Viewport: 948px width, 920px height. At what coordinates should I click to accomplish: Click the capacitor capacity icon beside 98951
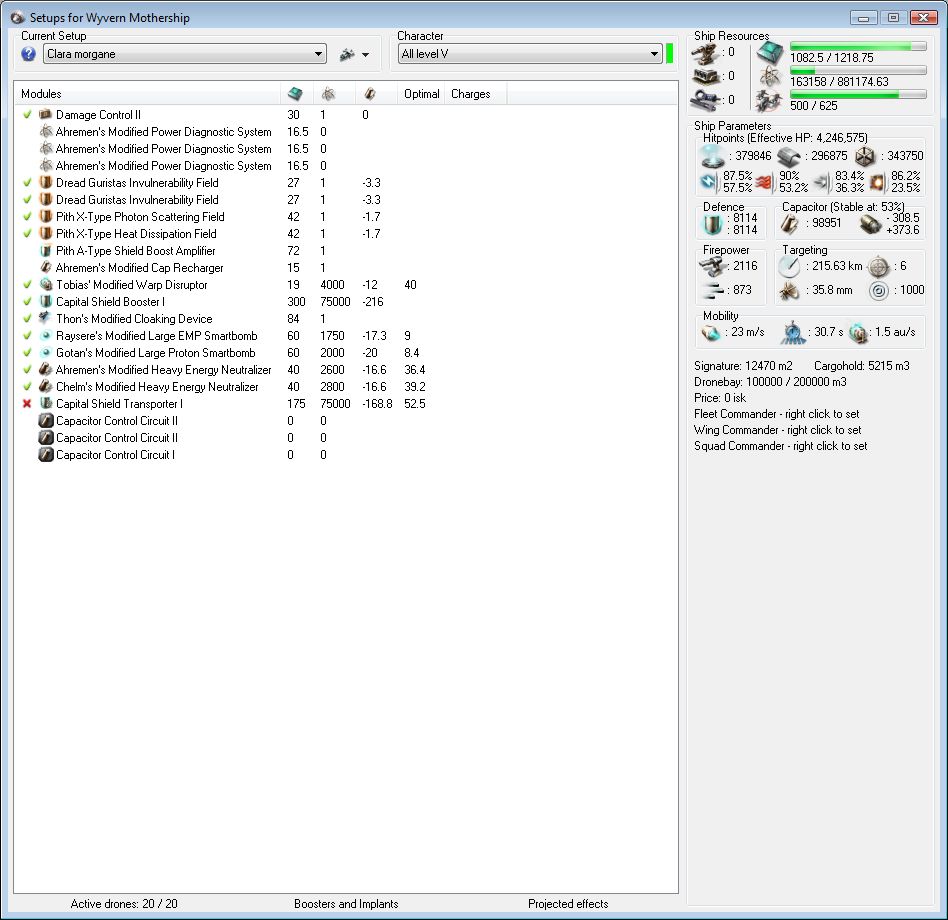click(789, 224)
